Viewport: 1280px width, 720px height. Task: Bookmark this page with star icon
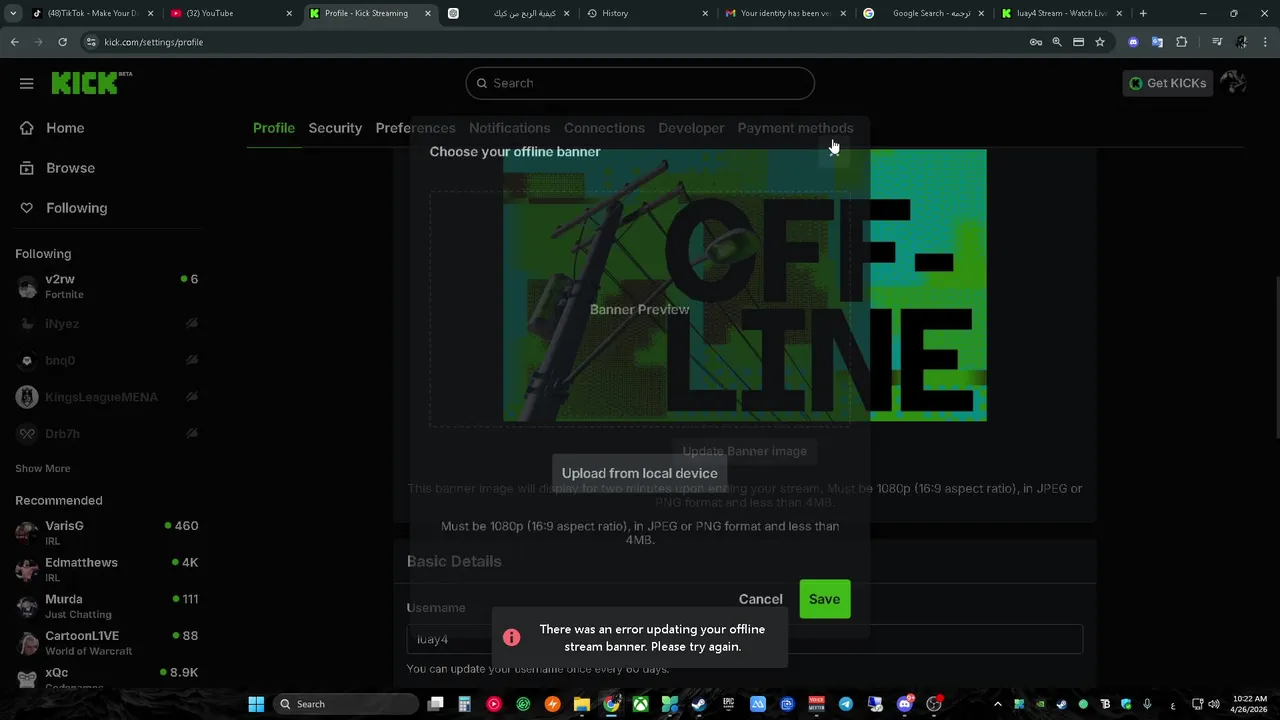(x=1100, y=42)
